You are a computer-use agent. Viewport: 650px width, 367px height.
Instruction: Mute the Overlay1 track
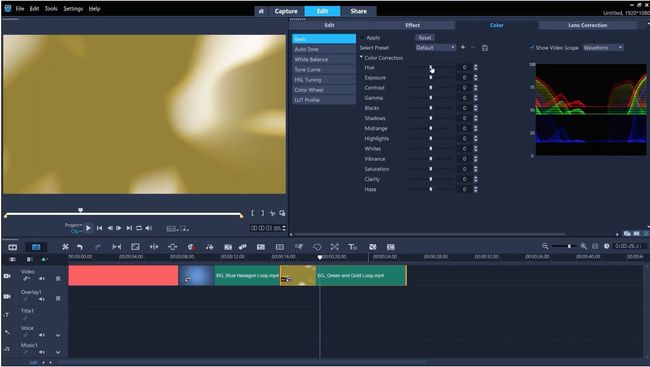42,299
